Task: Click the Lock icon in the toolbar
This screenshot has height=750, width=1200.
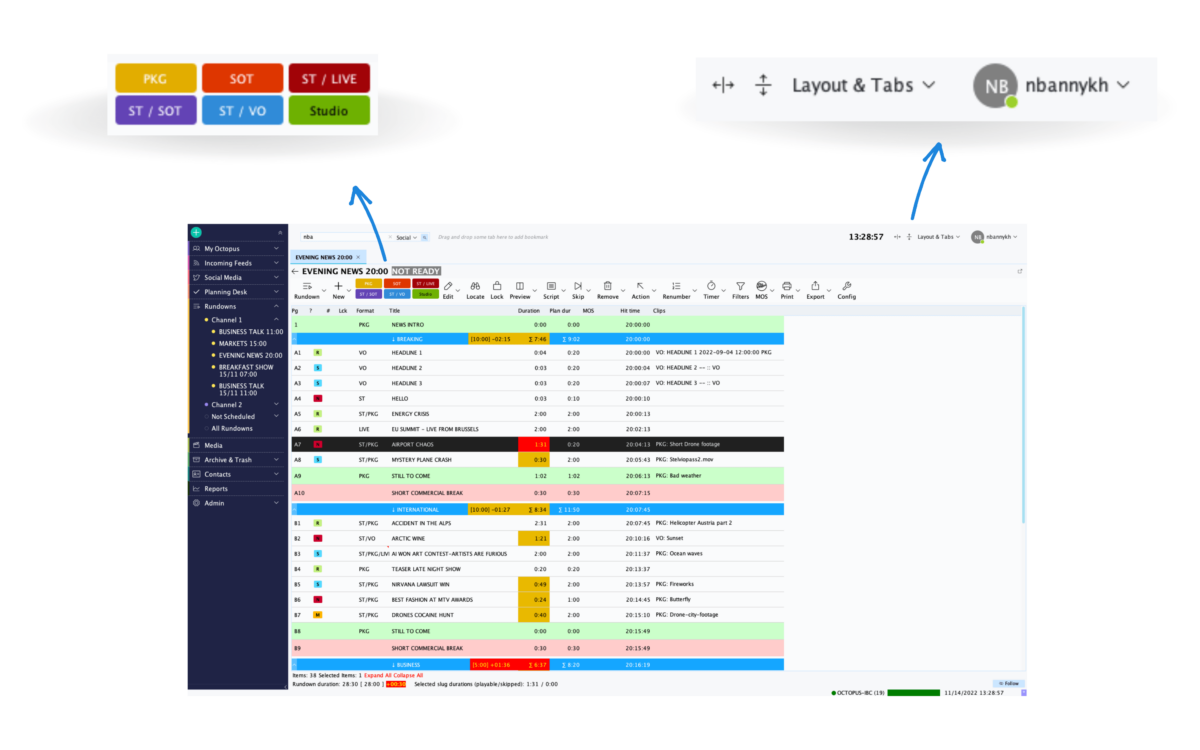Action: pyautogui.click(x=497, y=287)
